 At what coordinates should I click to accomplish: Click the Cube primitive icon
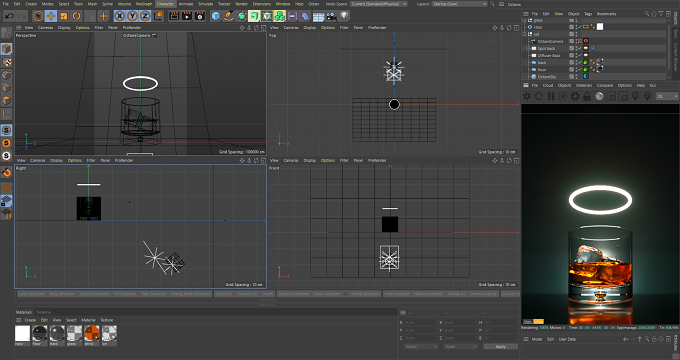pos(216,16)
